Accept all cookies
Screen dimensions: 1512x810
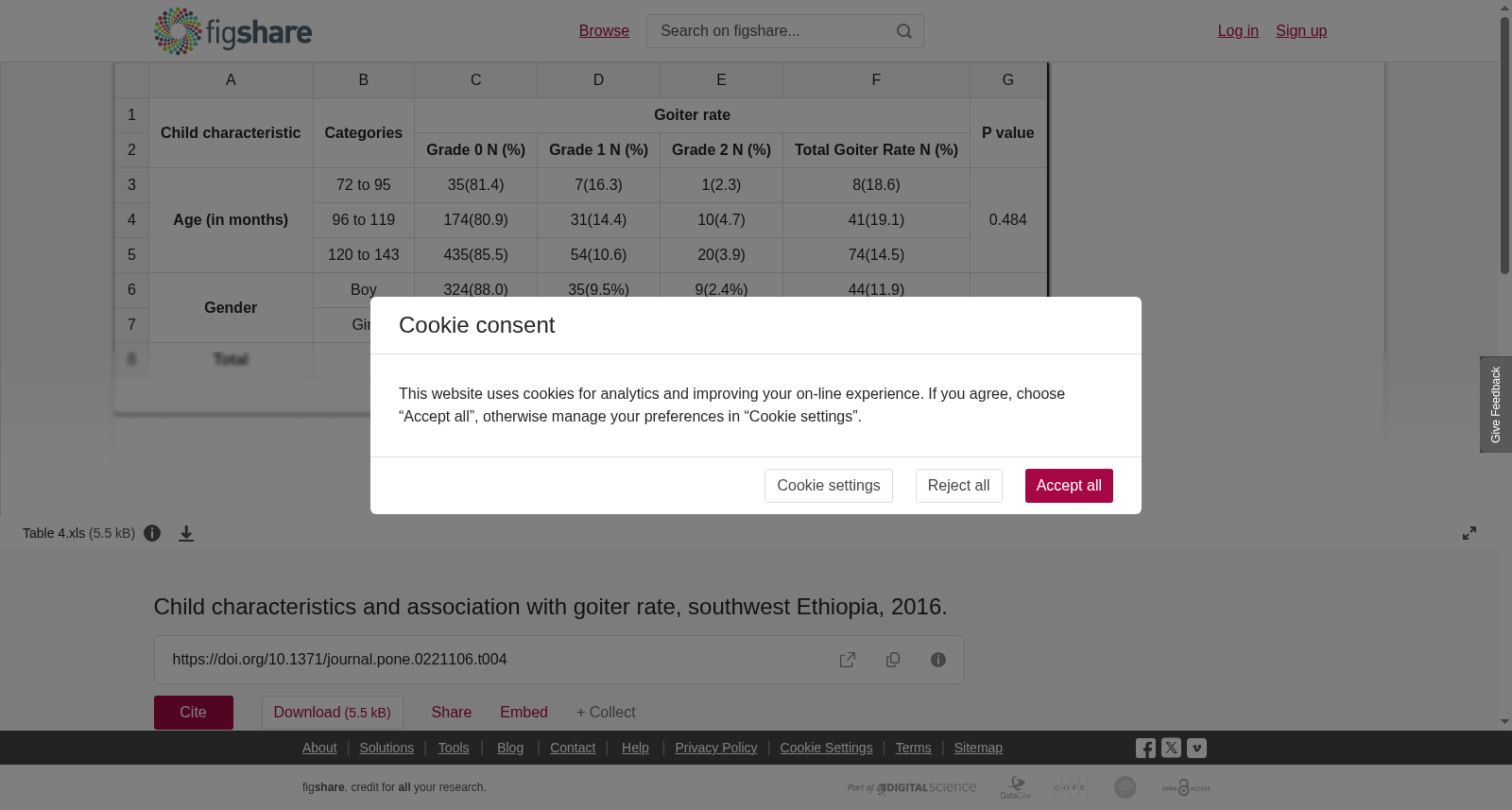(x=1069, y=486)
